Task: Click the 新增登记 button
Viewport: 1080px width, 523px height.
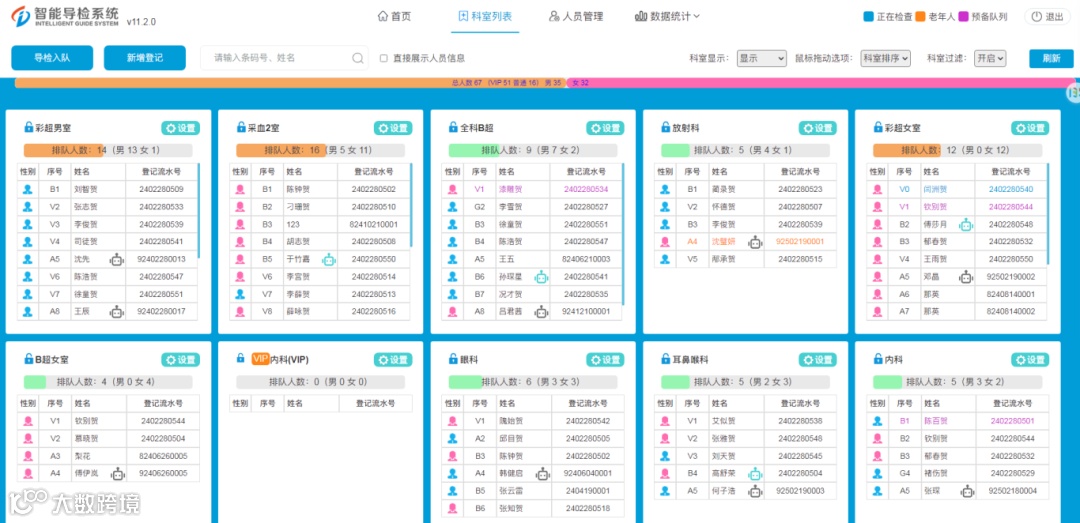Action: point(145,58)
